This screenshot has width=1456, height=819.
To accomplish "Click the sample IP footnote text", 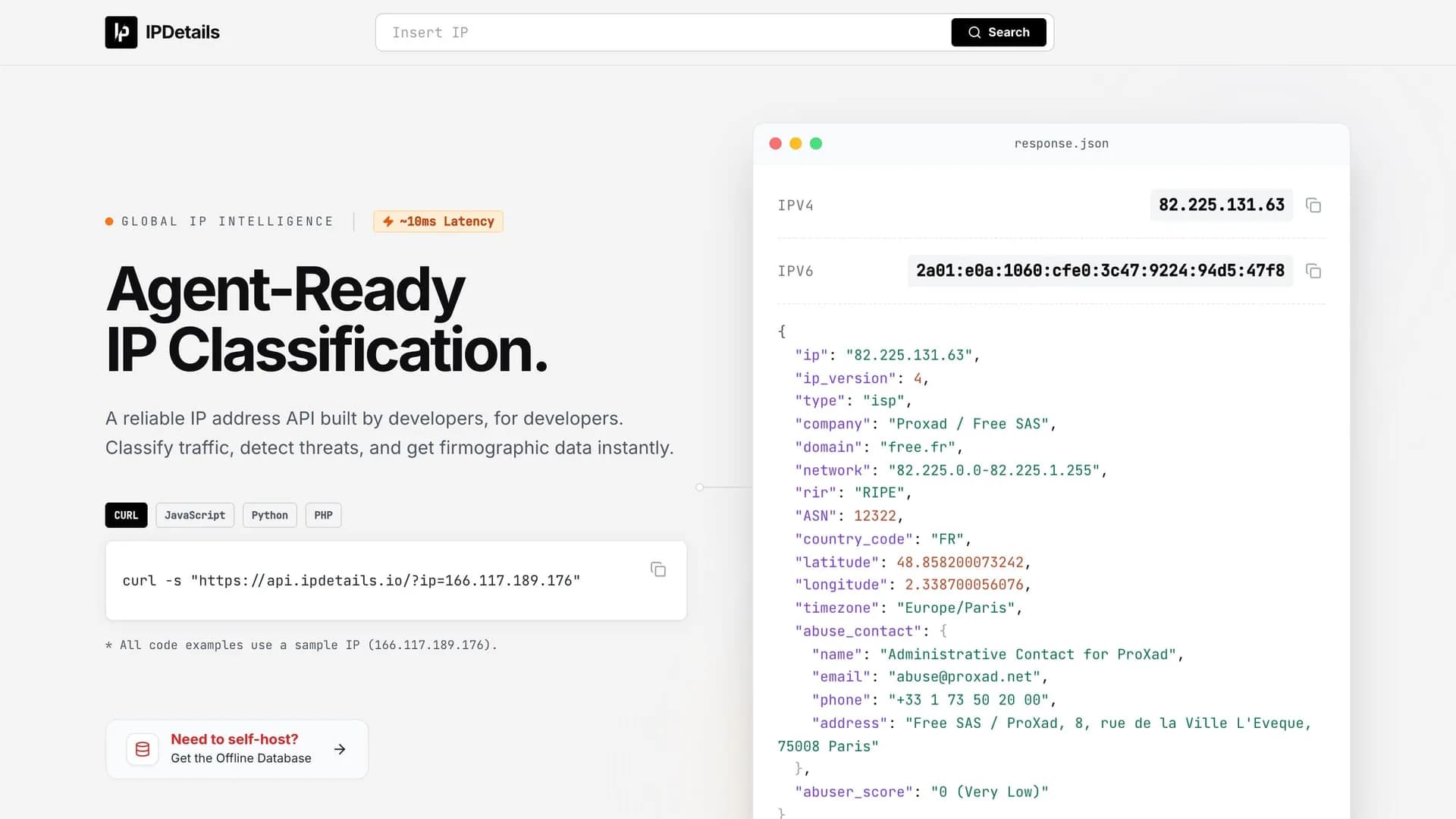I will click(301, 645).
